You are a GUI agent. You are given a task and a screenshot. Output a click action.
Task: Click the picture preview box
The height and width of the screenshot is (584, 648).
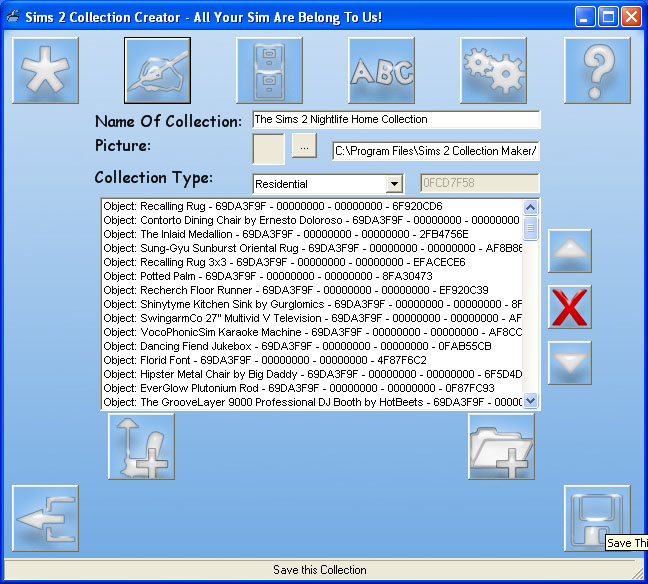269,149
